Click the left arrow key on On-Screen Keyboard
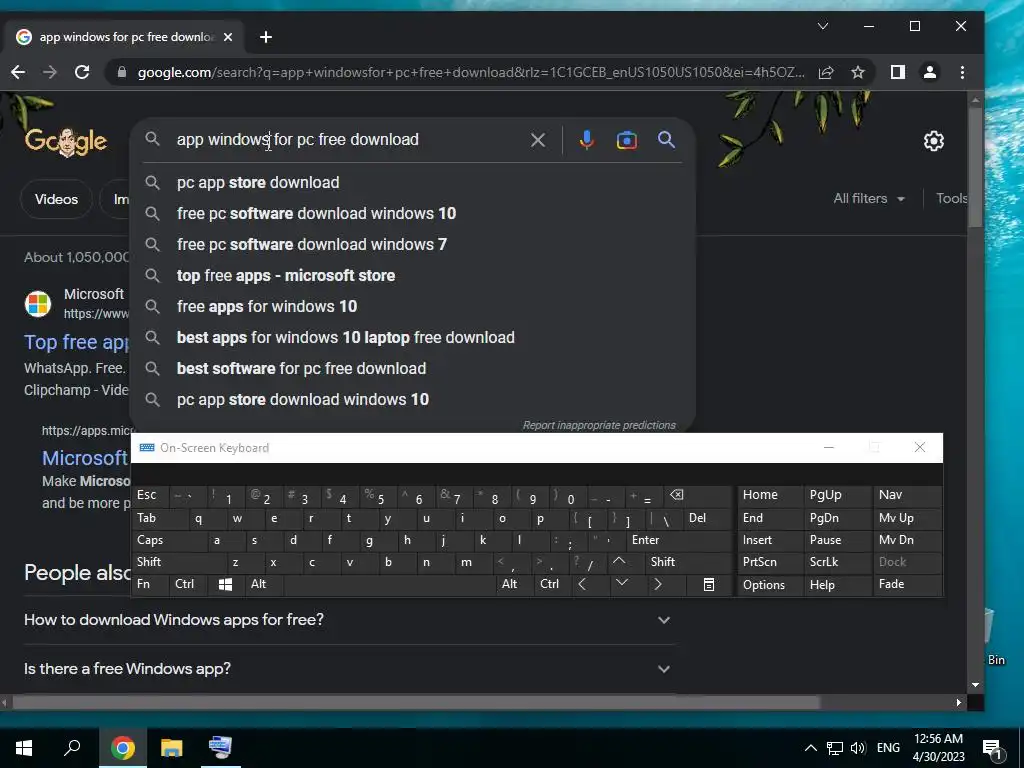1024x768 pixels. pyautogui.click(x=583, y=584)
